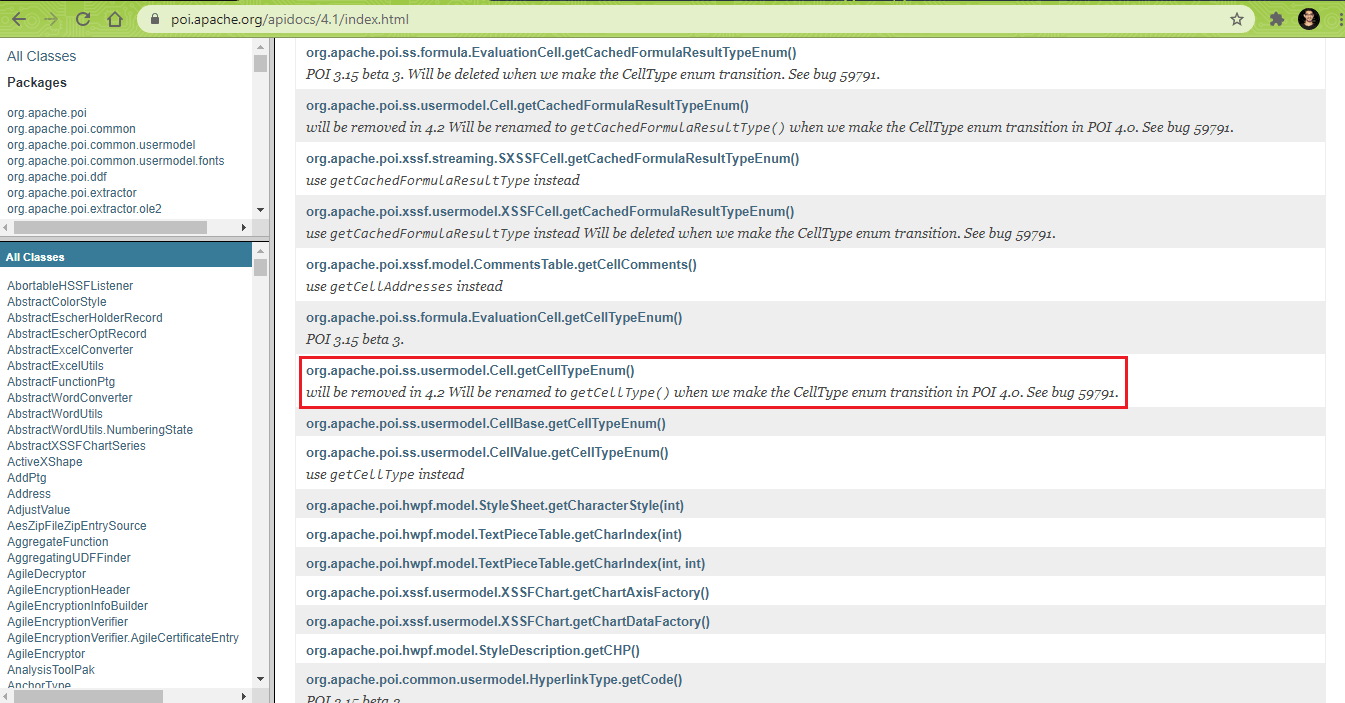Open AbstractEscherHolderRecord class
The height and width of the screenshot is (703, 1345).
point(84,318)
